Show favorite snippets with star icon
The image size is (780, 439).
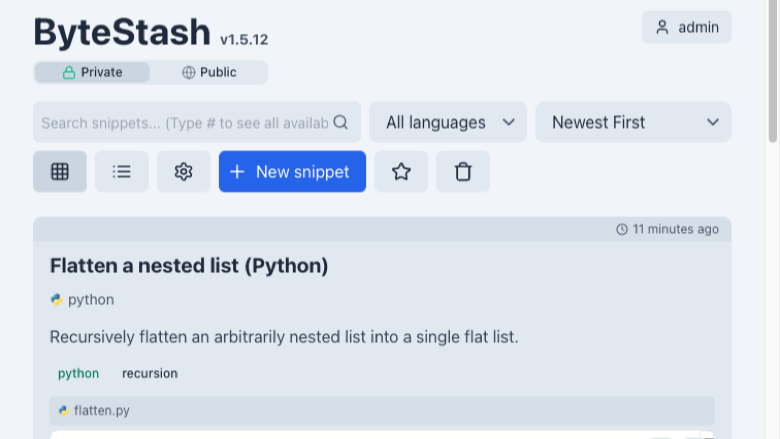tap(401, 172)
